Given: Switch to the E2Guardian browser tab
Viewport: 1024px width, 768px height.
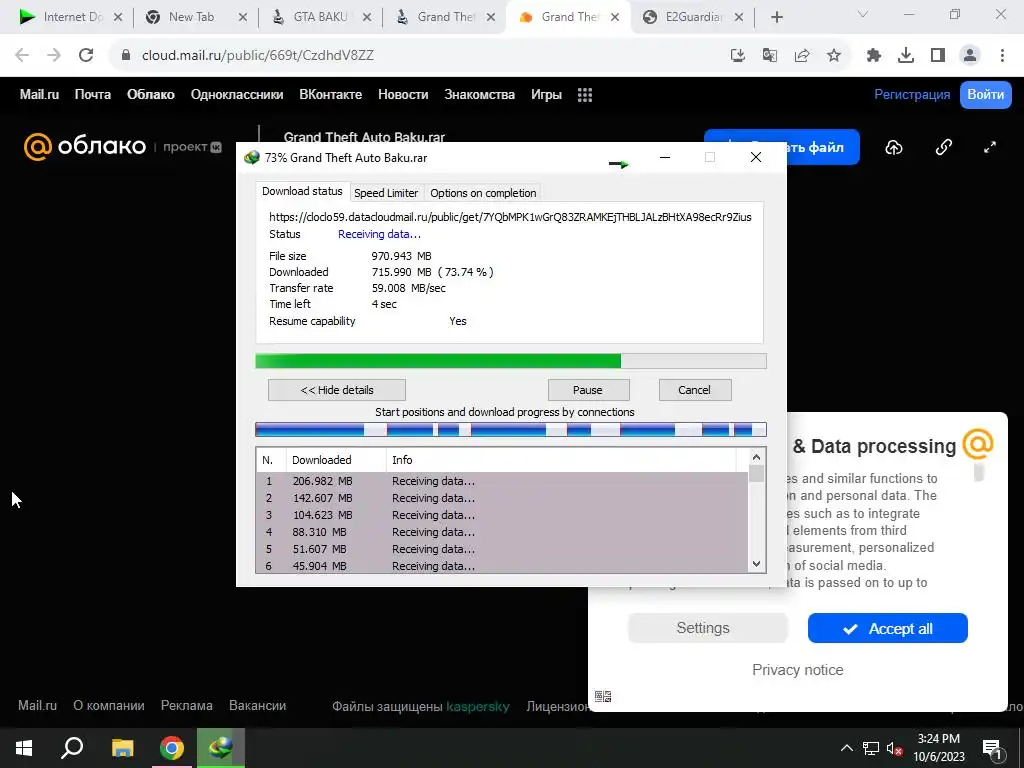Looking at the screenshot, I should click(x=692, y=17).
